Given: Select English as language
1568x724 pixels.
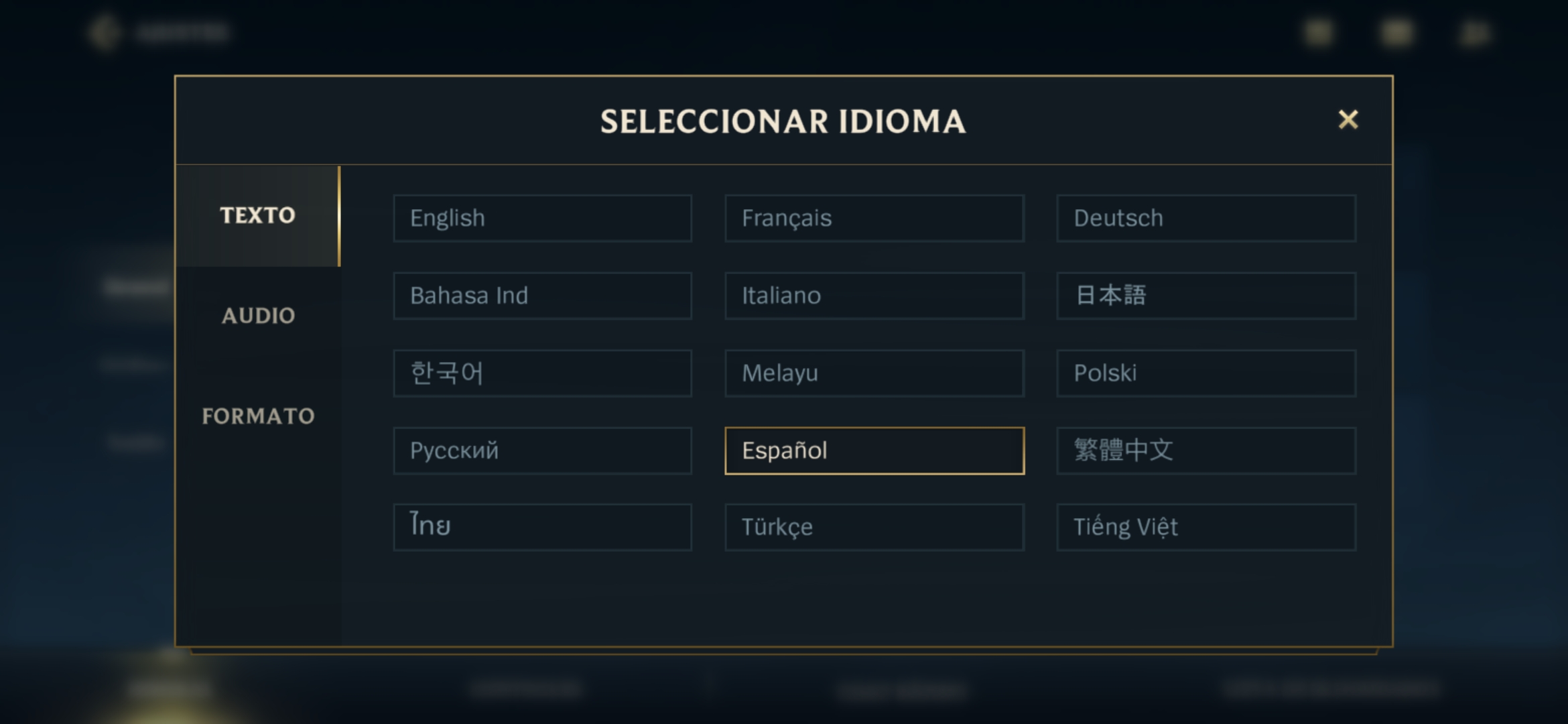Looking at the screenshot, I should click(542, 219).
